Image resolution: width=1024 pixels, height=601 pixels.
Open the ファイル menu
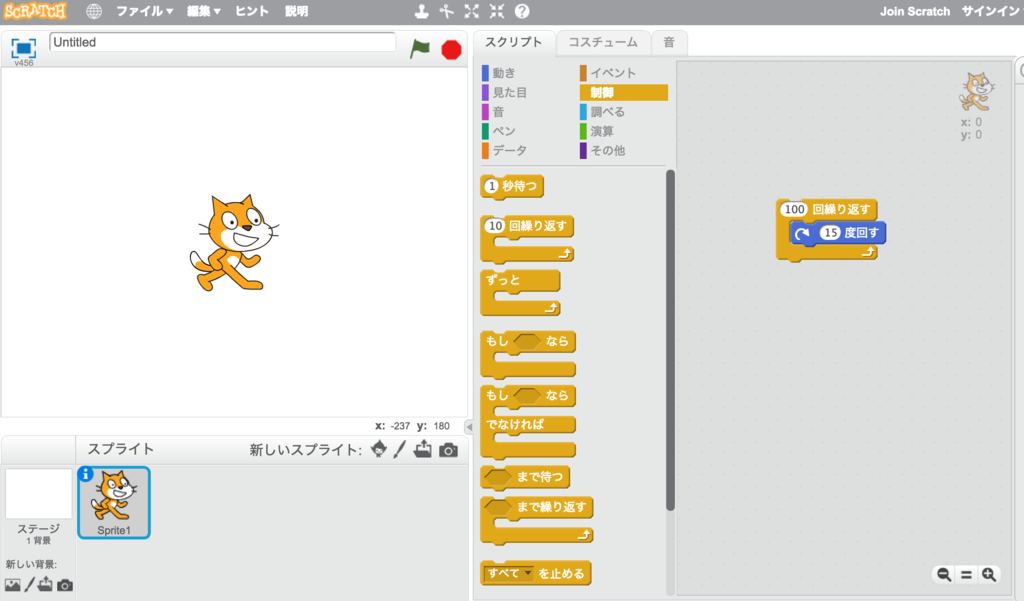click(x=144, y=11)
